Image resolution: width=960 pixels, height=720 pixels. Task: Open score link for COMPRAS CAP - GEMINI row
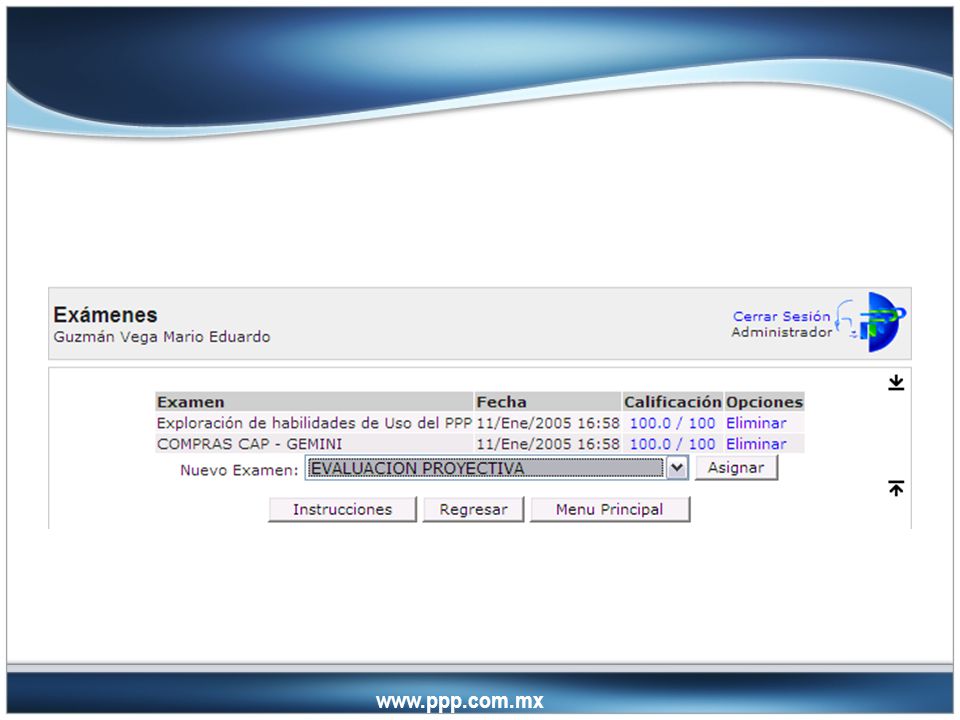click(x=672, y=444)
